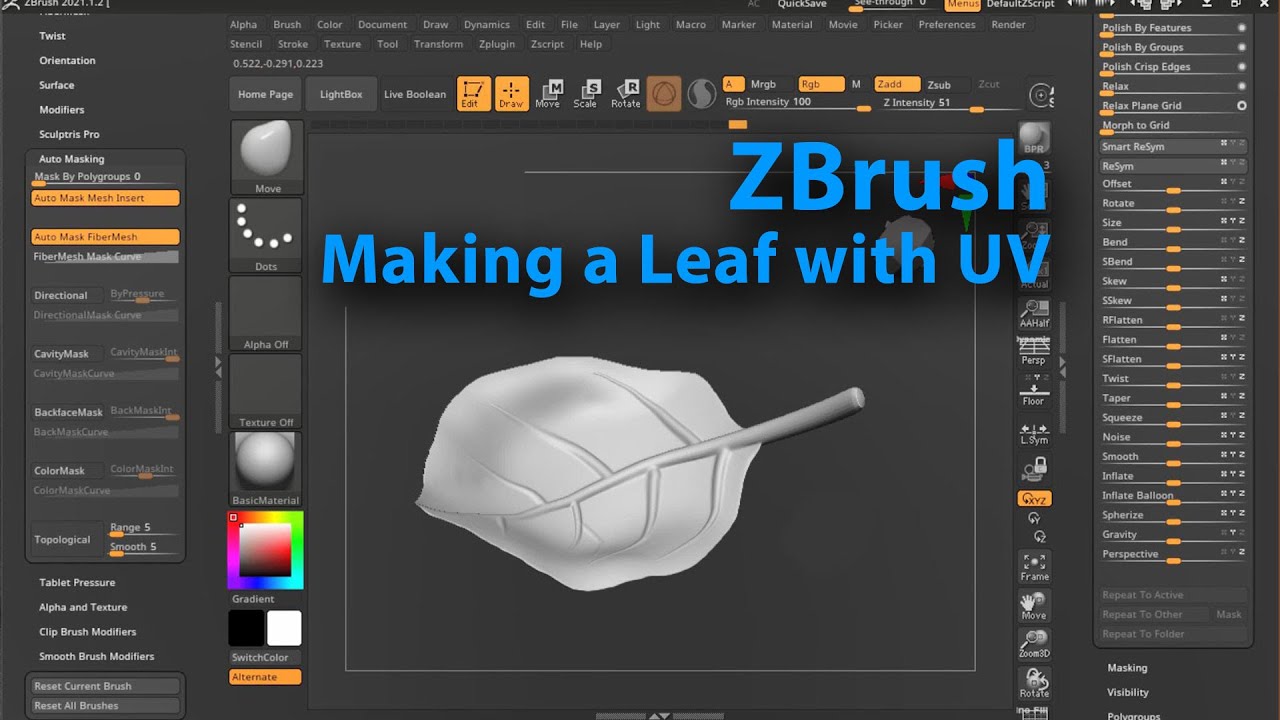This screenshot has width=1280, height=720.
Task: Click the AAHalf view icon
Action: (1034, 314)
